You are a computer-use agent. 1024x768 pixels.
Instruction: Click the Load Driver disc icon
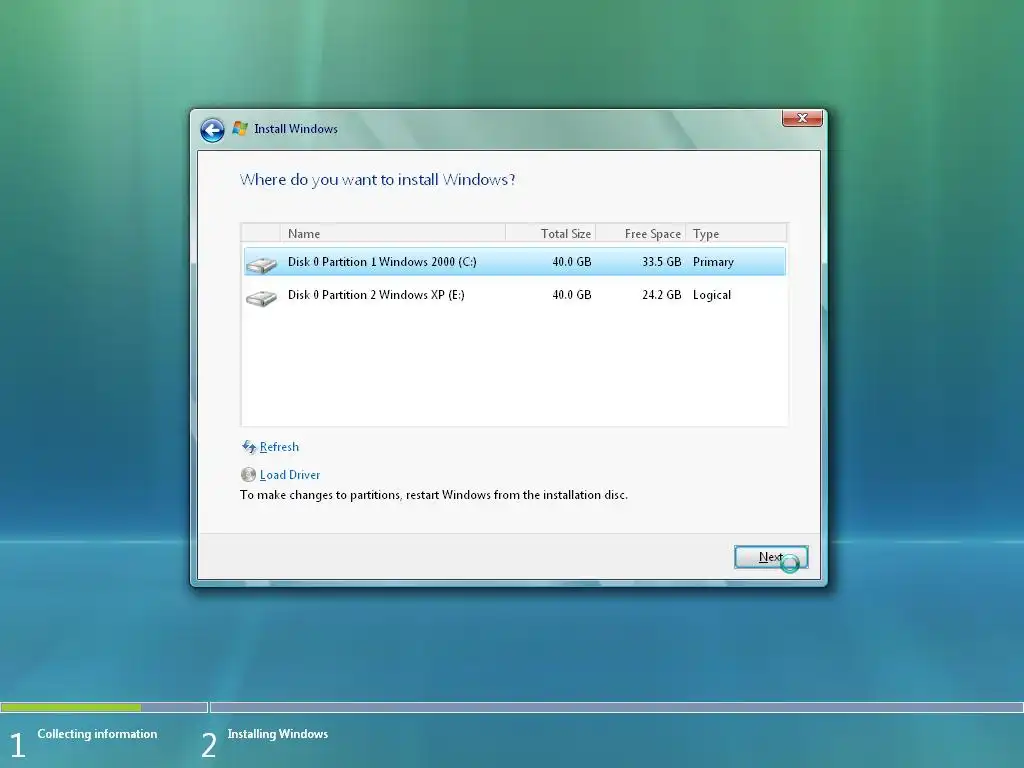point(248,475)
